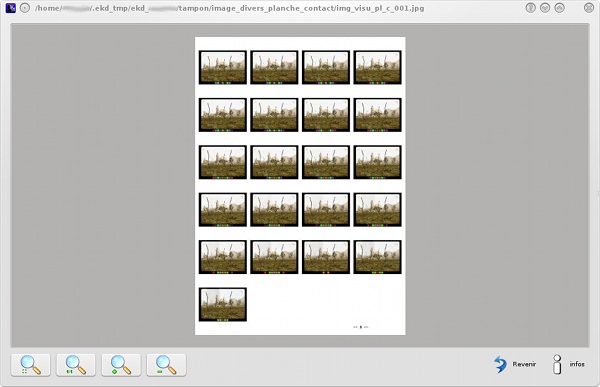Click the first thumbnail in the top row
This screenshot has height=387, width=600.
coord(223,67)
